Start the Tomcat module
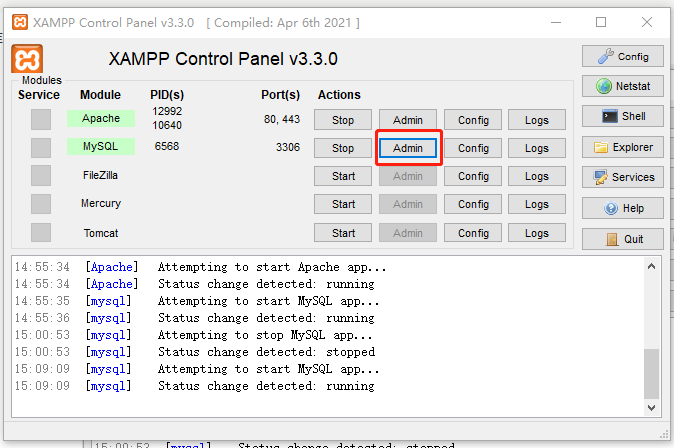Image resolution: width=674 pixels, height=448 pixels. pyautogui.click(x=343, y=233)
